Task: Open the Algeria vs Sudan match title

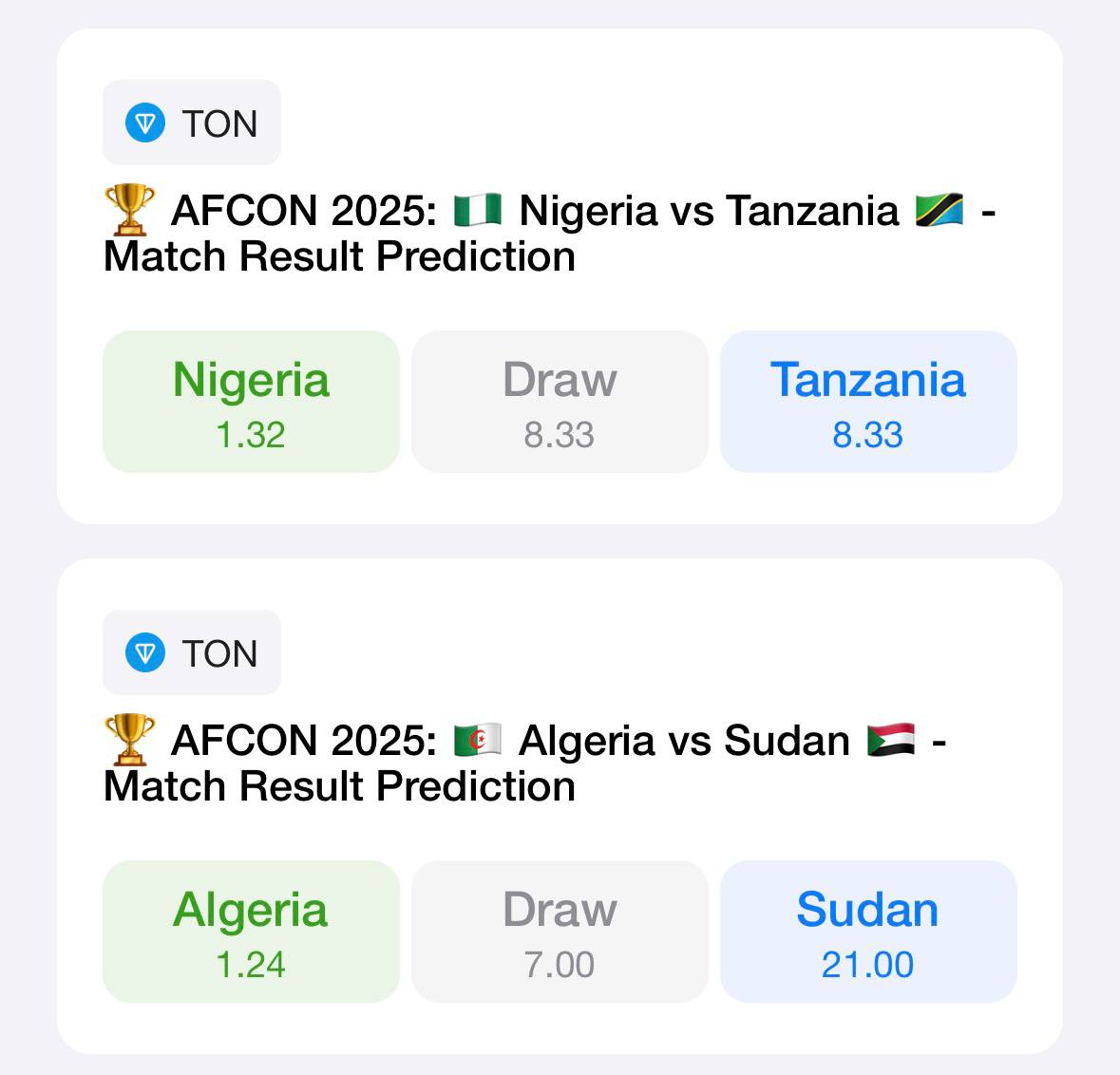Action: 684,741
